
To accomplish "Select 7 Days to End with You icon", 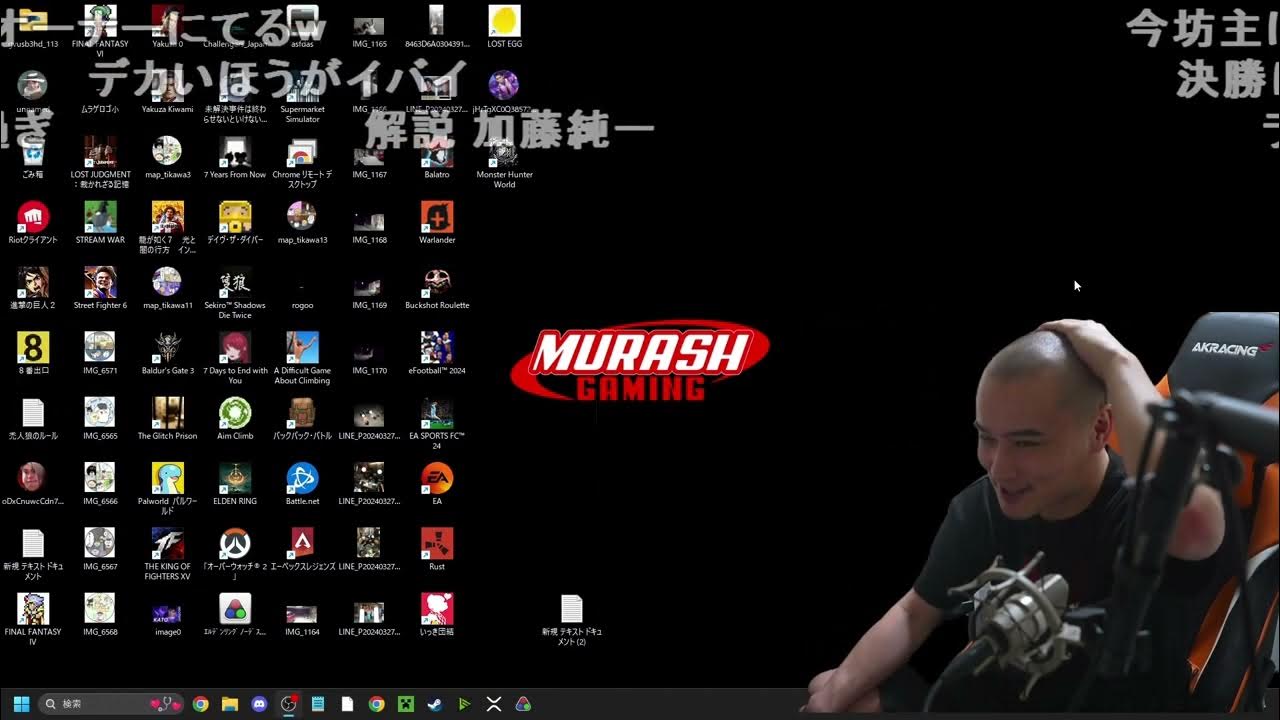I will tap(235, 358).
